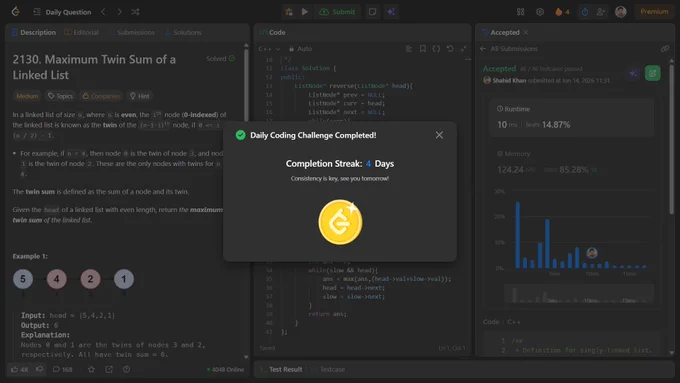Expand the code editor fullscreen
Image resolution: width=680 pixels, height=383 pixels.
pos(464,49)
